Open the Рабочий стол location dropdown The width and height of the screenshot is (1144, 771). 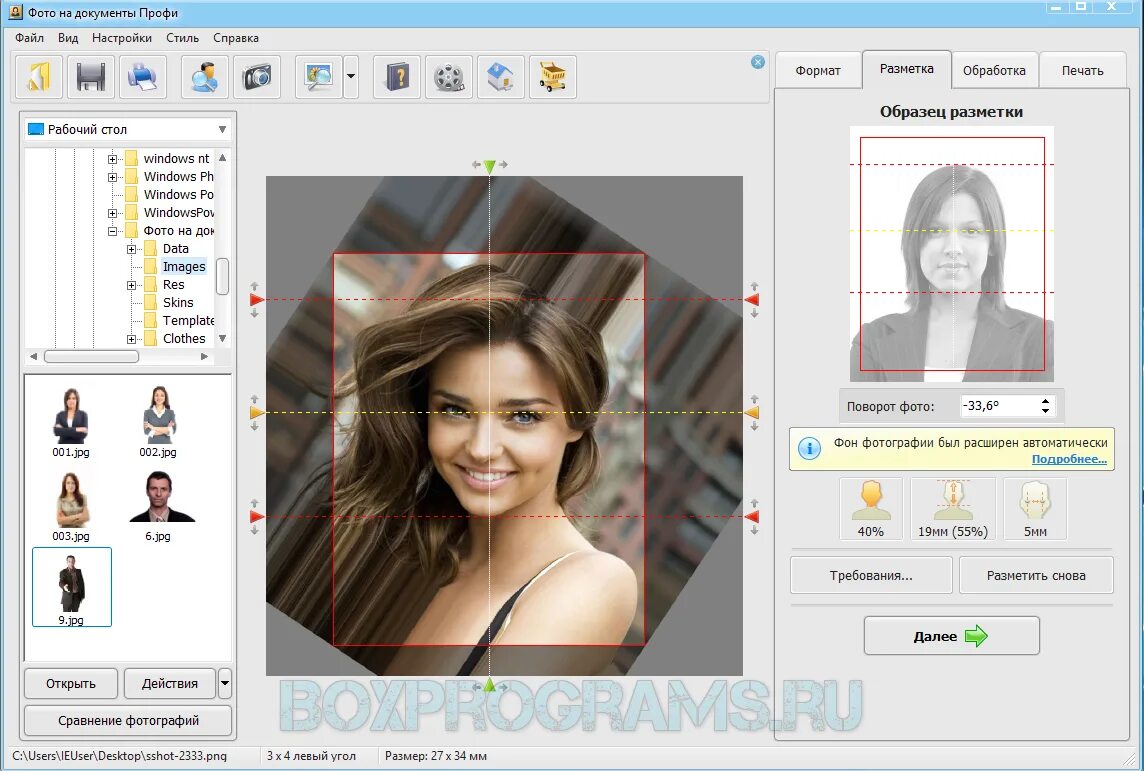pyautogui.click(x=128, y=129)
